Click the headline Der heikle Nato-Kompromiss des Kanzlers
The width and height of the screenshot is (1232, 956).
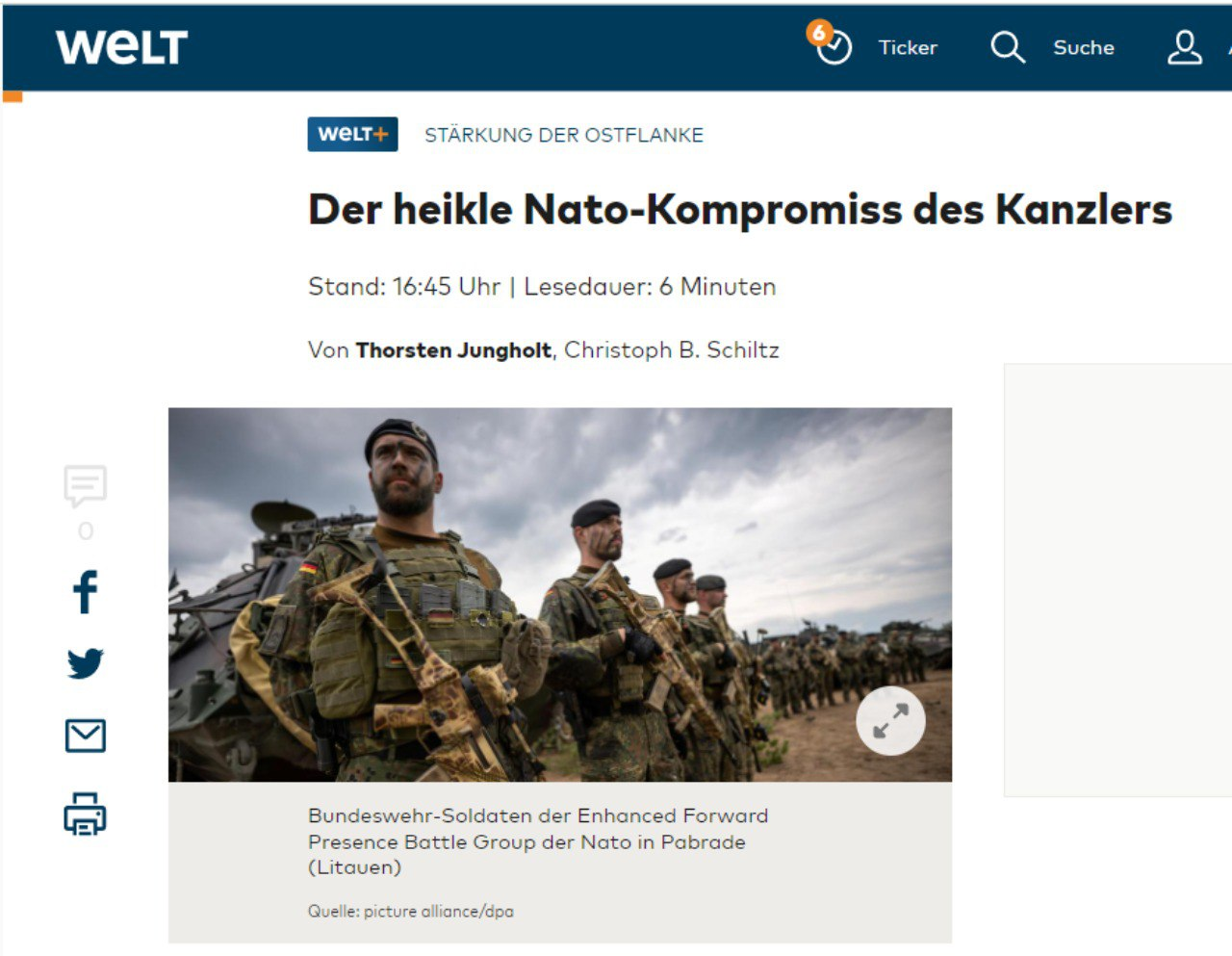point(740,210)
